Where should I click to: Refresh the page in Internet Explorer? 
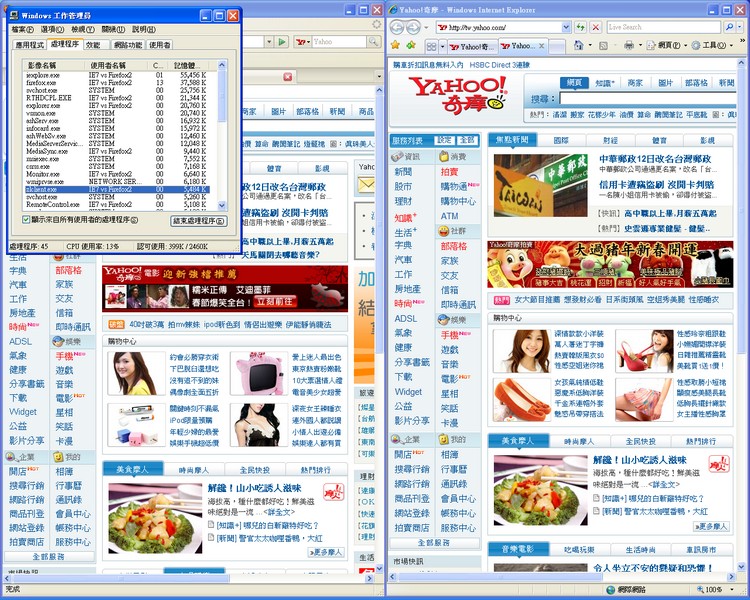click(581, 27)
